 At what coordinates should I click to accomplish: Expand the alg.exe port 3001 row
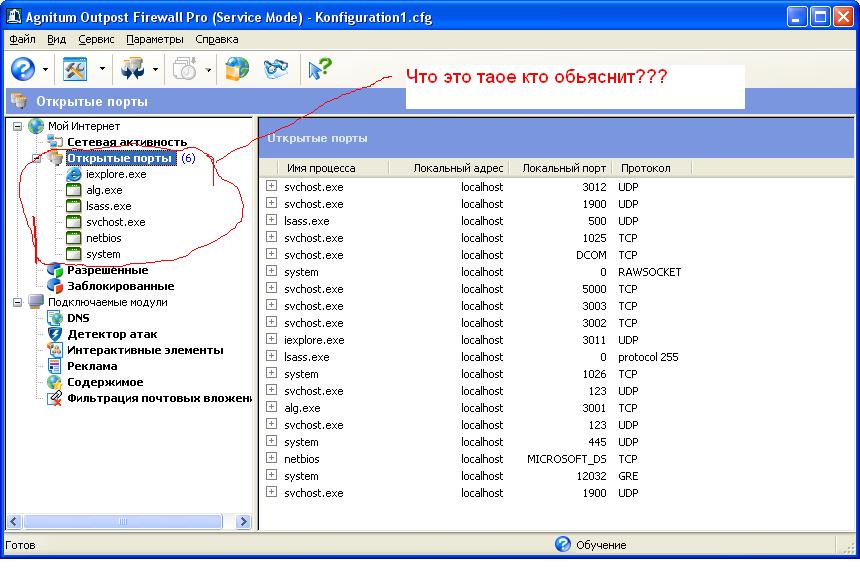(271, 407)
